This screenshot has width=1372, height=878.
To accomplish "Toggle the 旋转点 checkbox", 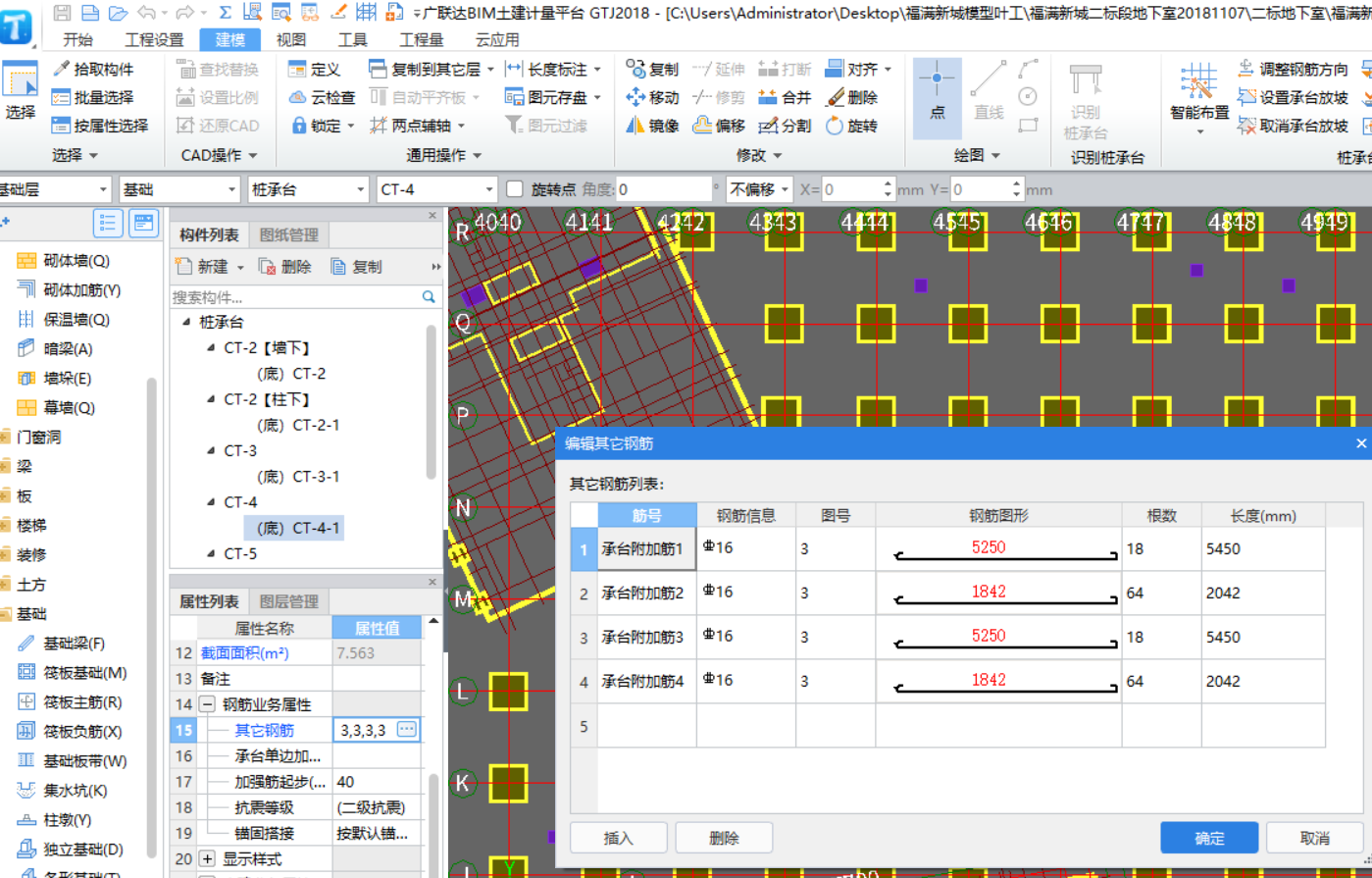I will (515, 189).
